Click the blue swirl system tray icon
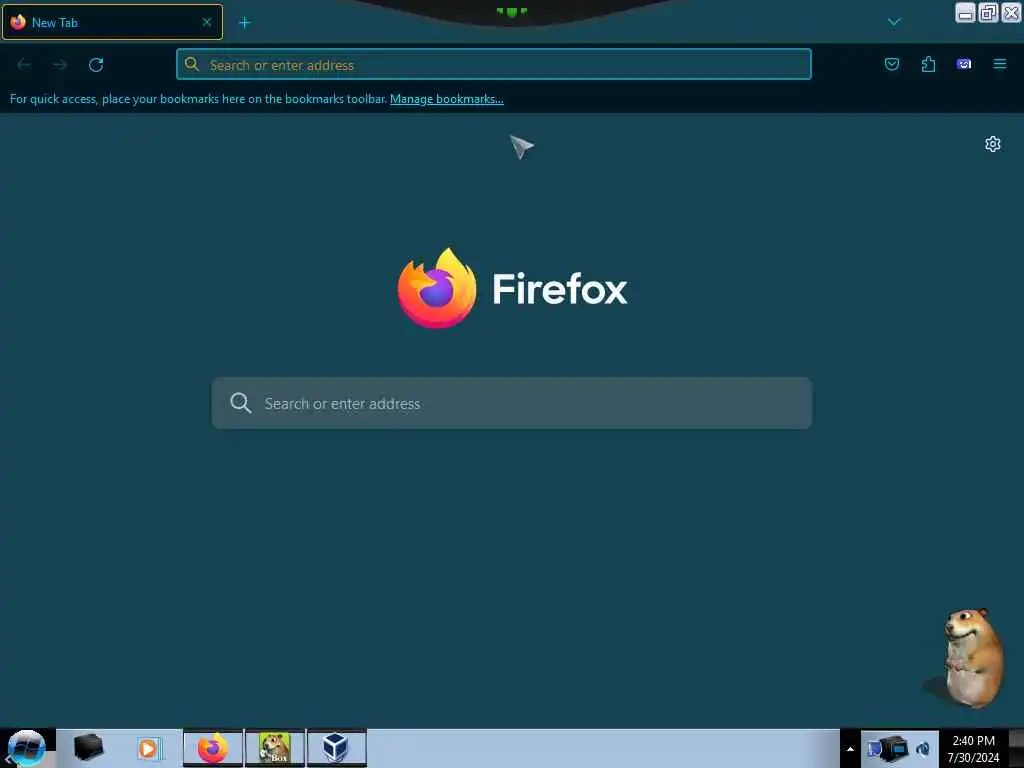The image size is (1024, 768). click(x=923, y=749)
